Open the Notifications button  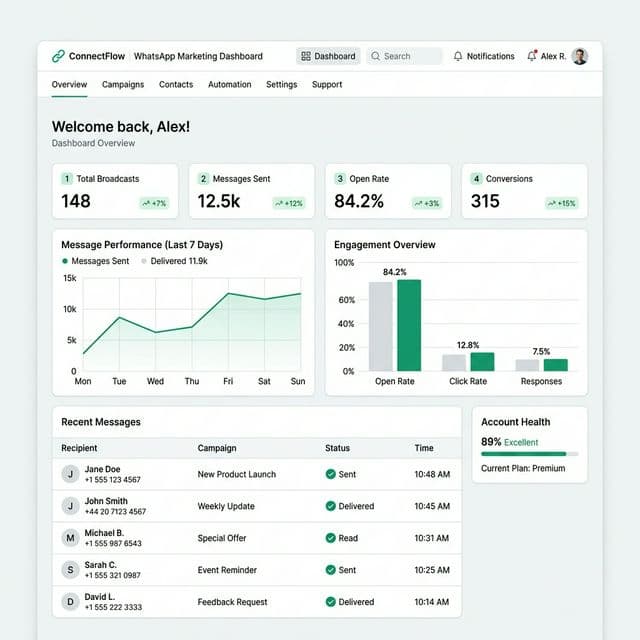click(484, 56)
